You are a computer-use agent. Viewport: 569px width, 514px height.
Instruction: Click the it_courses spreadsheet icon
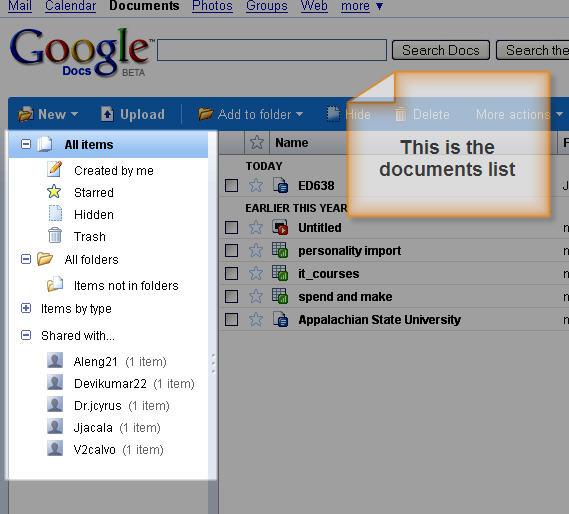pyautogui.click(x=280, y=273)
